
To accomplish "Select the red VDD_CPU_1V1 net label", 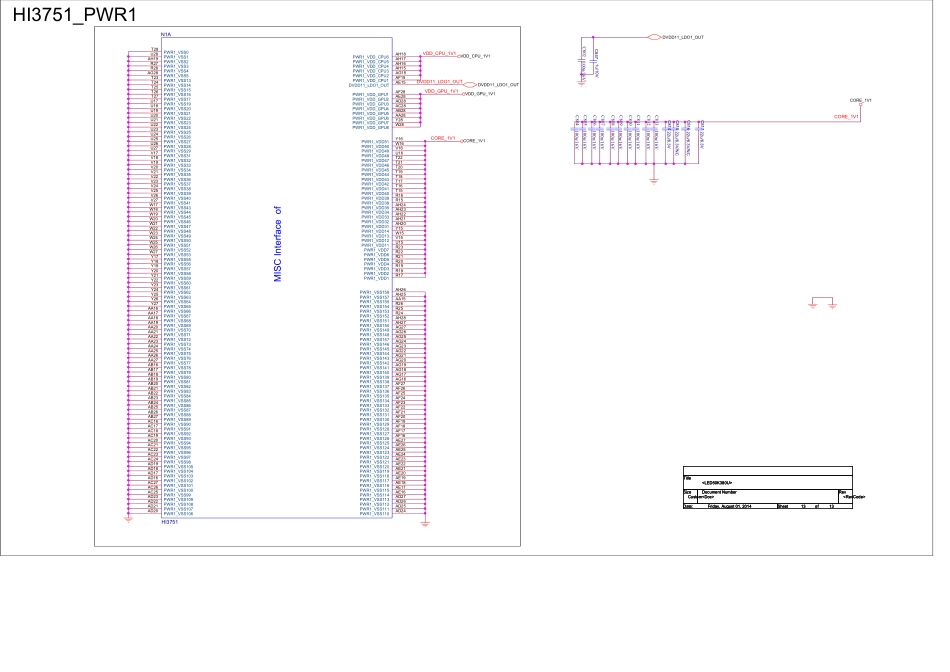I will click(x=439, y=52).
